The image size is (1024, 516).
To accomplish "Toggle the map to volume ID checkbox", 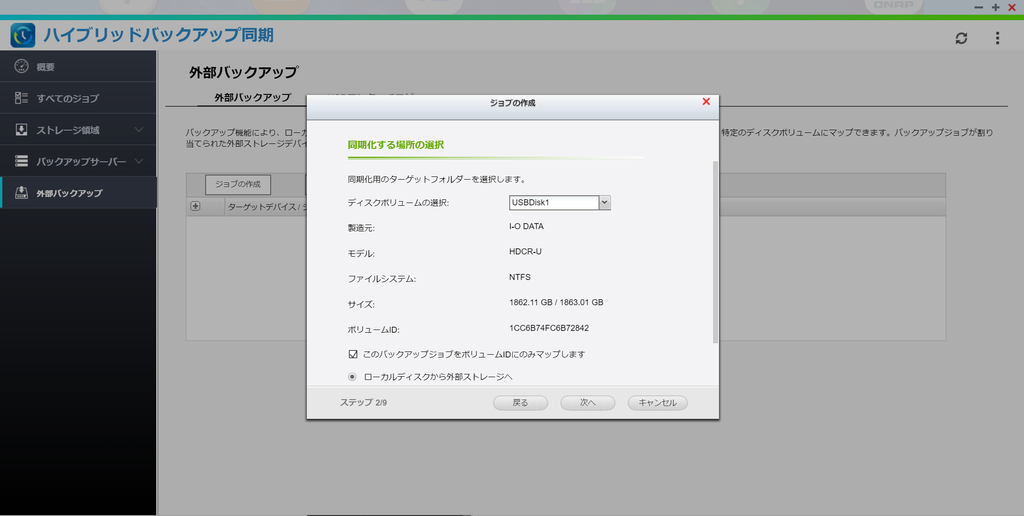I will [x=353, y=354].
